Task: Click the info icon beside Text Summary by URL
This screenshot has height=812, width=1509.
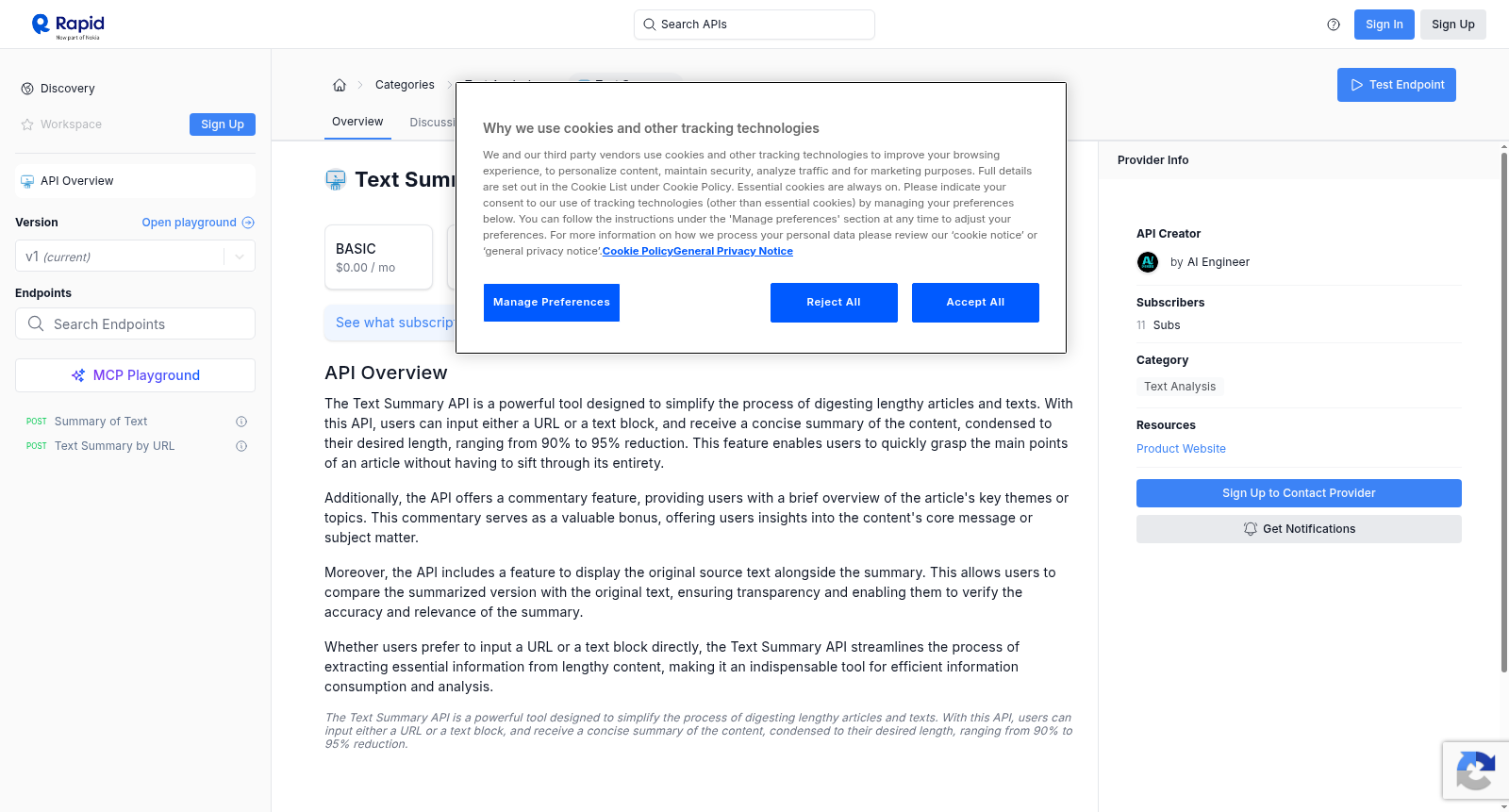Action: pyautogui.click(x=241, y=446)
